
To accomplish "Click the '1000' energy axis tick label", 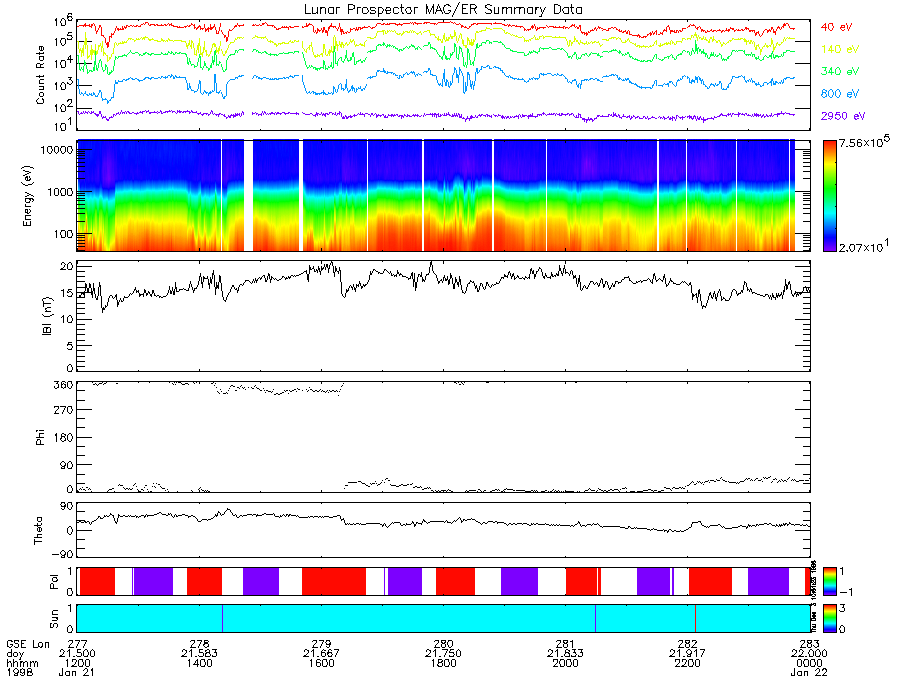I will tap(61, 192).
